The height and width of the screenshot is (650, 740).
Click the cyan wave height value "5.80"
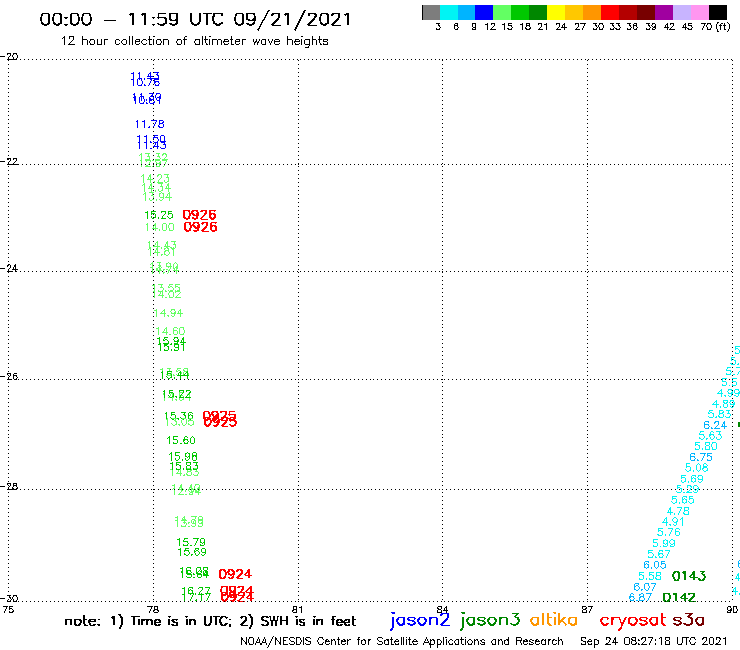click(706, 447)
